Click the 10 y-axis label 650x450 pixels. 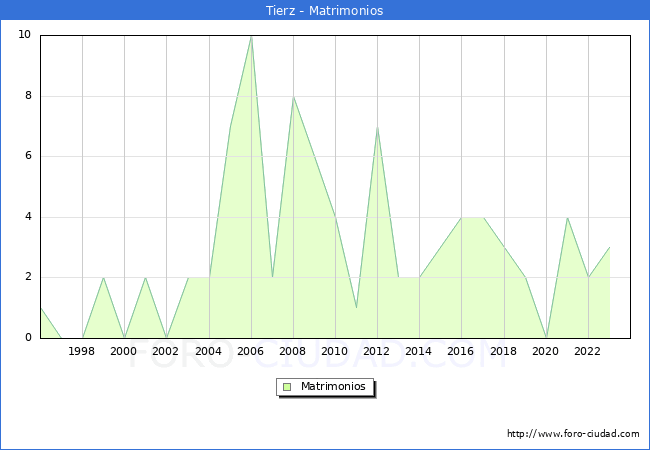tap(24, 35)
